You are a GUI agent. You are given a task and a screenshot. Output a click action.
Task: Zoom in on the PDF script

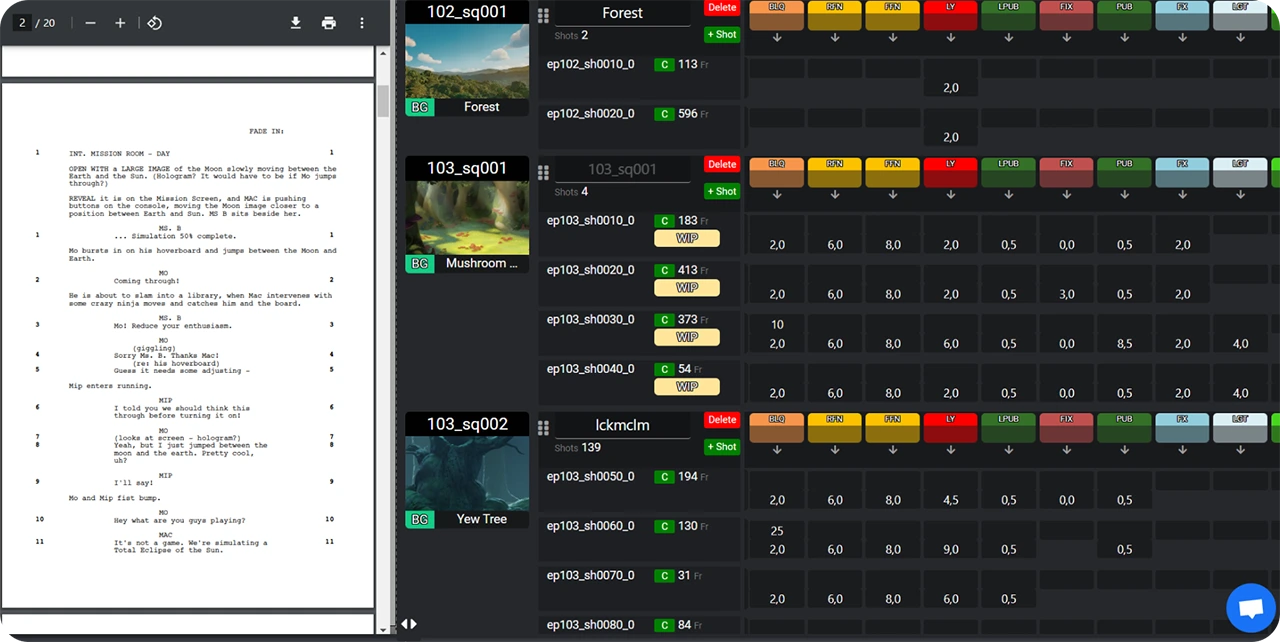point(120,23)
